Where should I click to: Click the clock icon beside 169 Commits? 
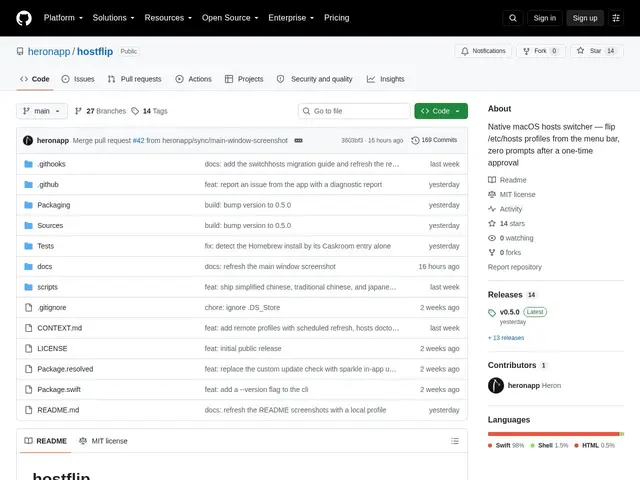tap(415, 140)
